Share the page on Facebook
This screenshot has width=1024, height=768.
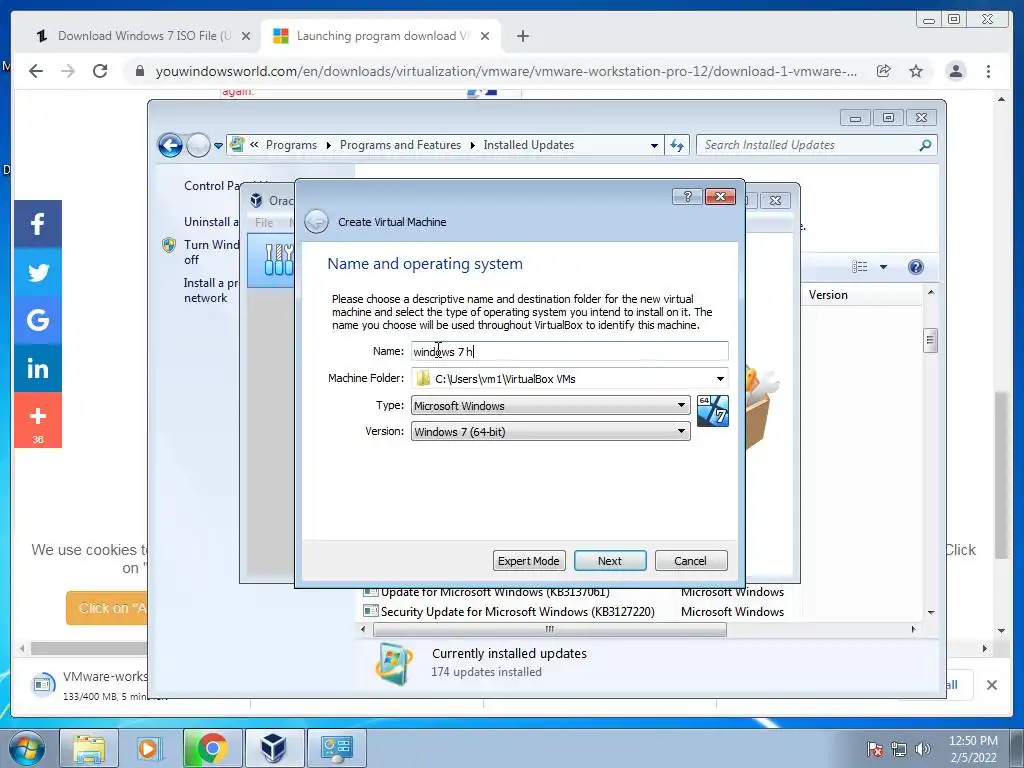(38, 224)
